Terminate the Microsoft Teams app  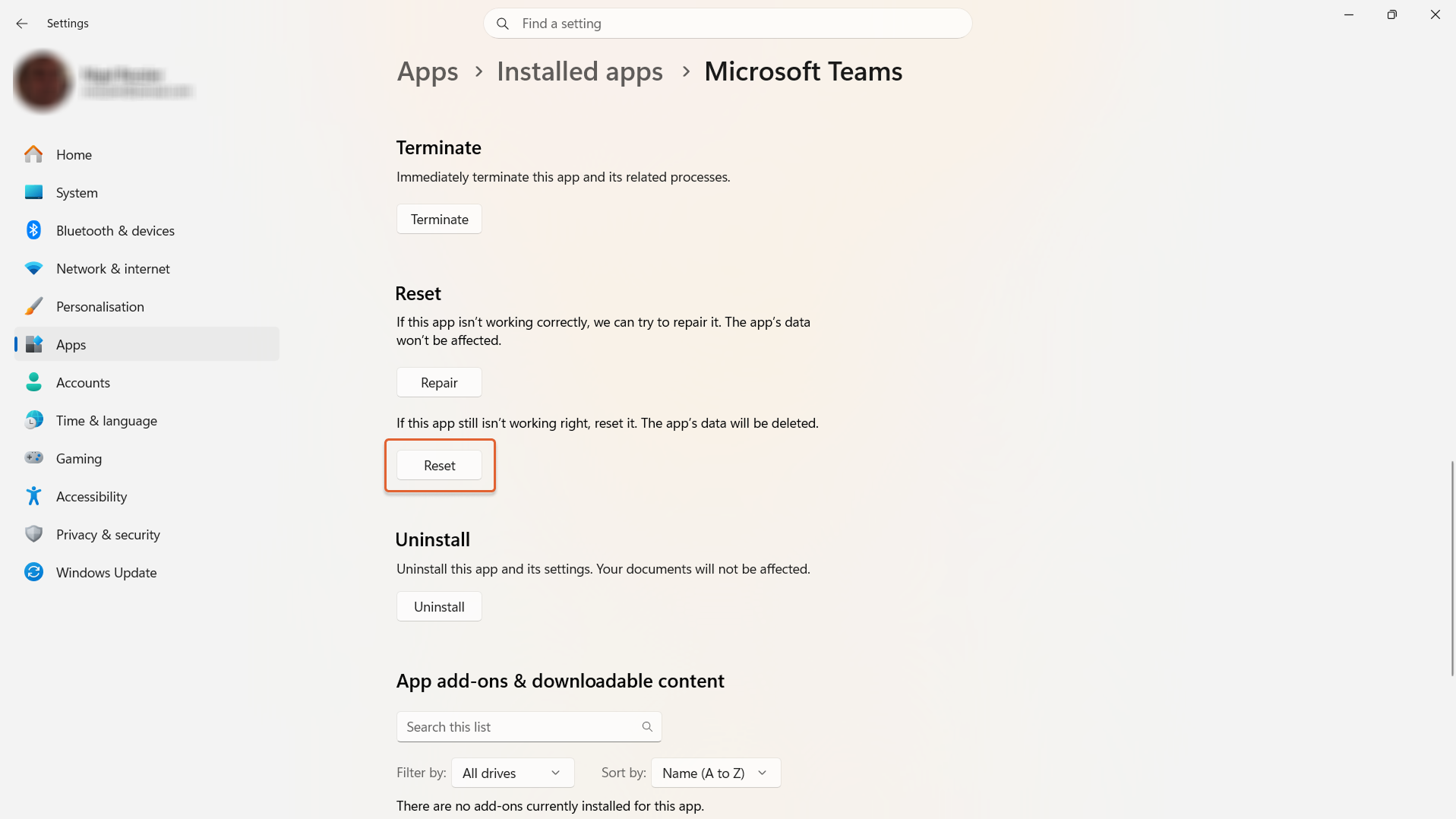coord(439,219)
